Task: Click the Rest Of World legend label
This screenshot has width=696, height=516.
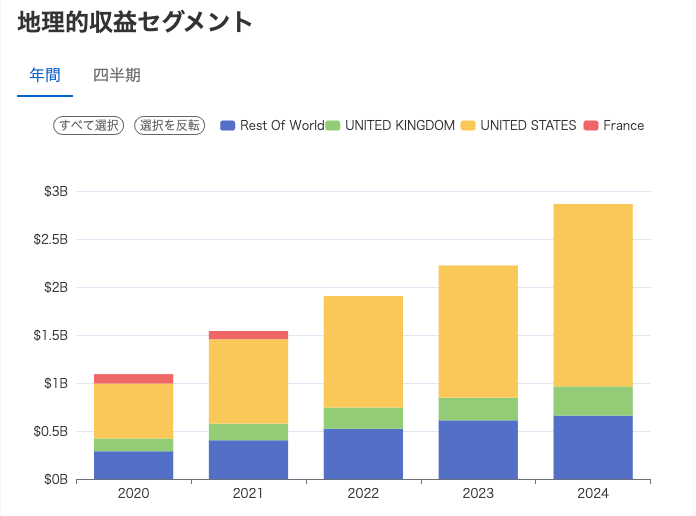Action: [282, 126]
